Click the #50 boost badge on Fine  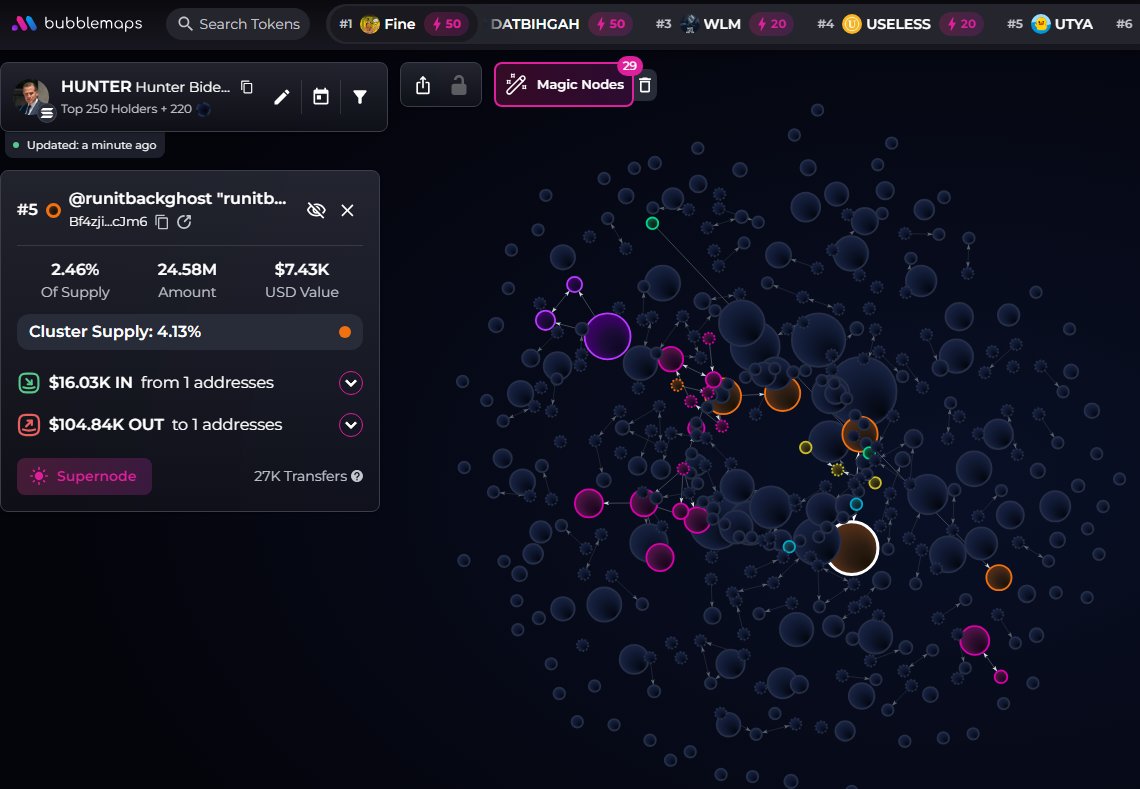click(x=447, y=24)
